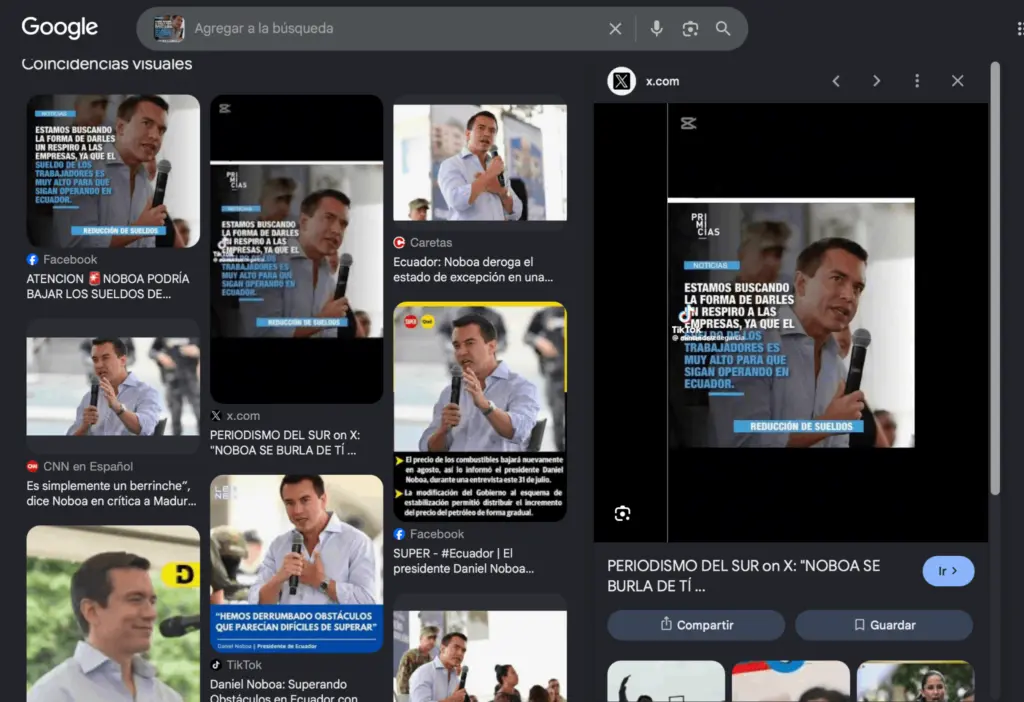The width and height of the screenshot is (1024, 702).
Task: Click the 'Facebook' source label of first result
Action: (70, 259)
